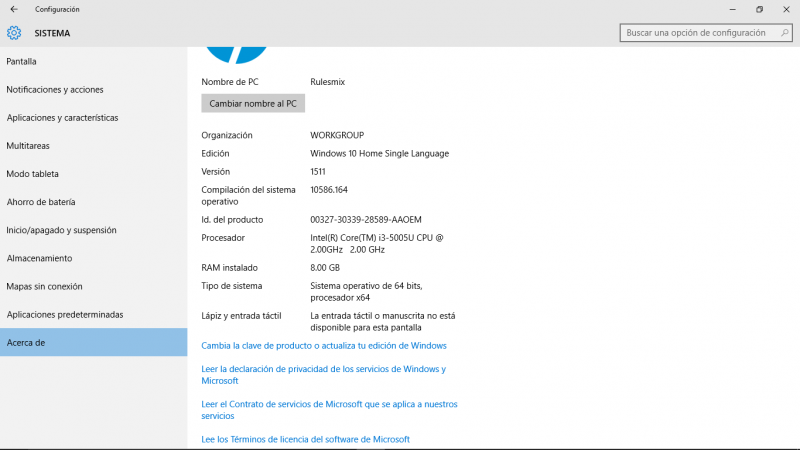The width and height of the screenshot is (800, 450).
Task: Click the SISTEMA settings gear icon
Action: [x=14, y=33]
